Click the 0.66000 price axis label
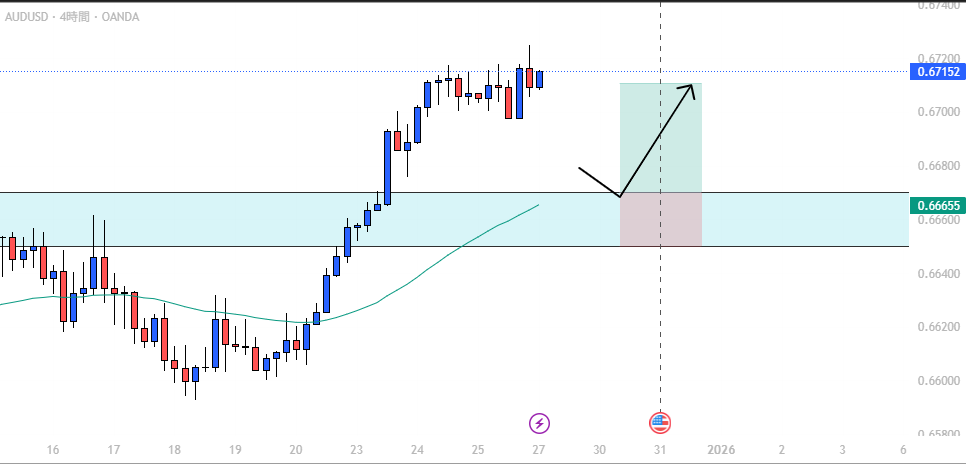 click(938, 381)
